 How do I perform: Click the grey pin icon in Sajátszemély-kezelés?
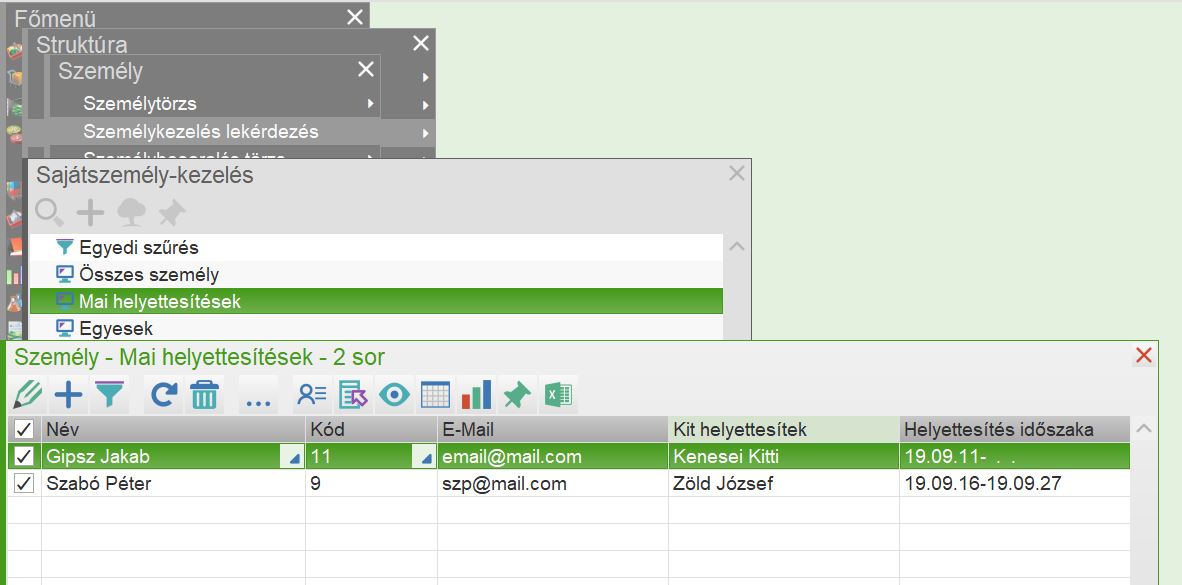(x=172, y=213)
